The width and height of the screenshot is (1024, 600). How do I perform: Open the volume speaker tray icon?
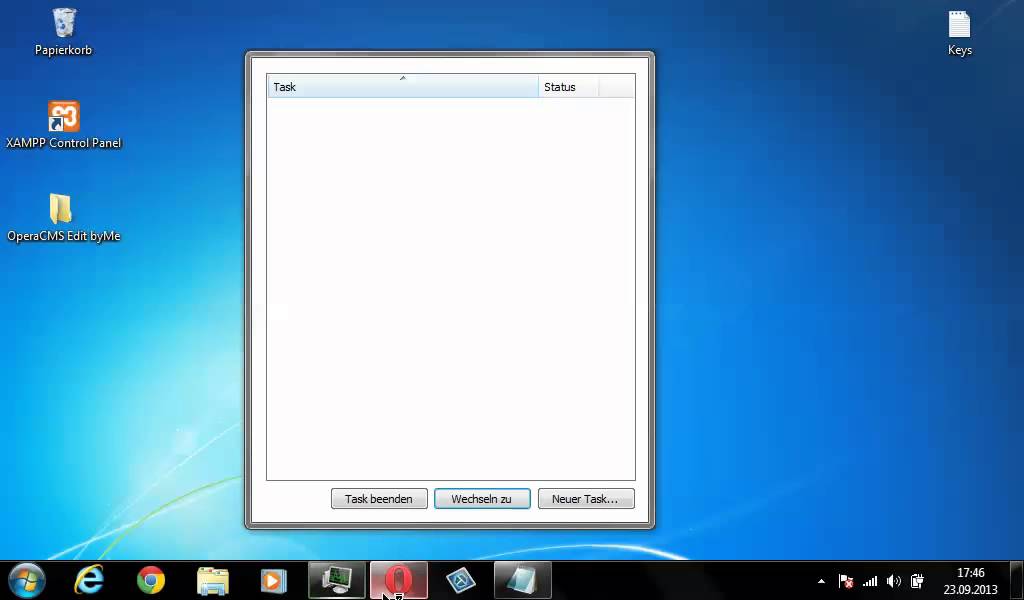[x=893, y=581]
